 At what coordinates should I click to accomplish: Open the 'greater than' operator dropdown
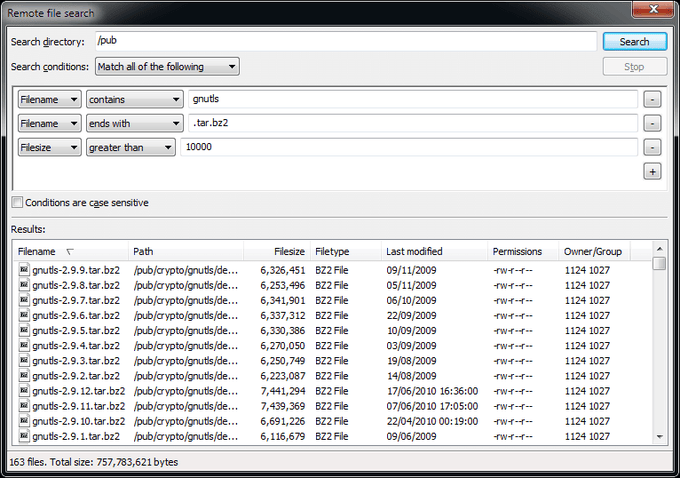point(130,147)
